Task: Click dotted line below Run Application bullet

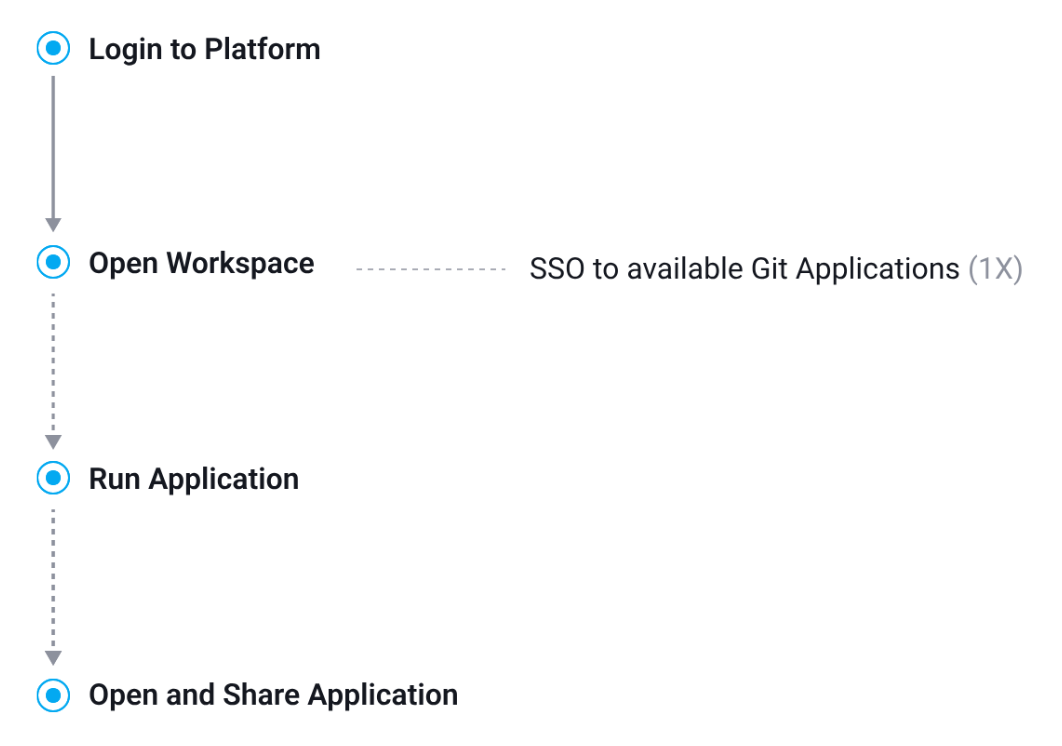Action: pyautogui.click(x=53, y=576)
